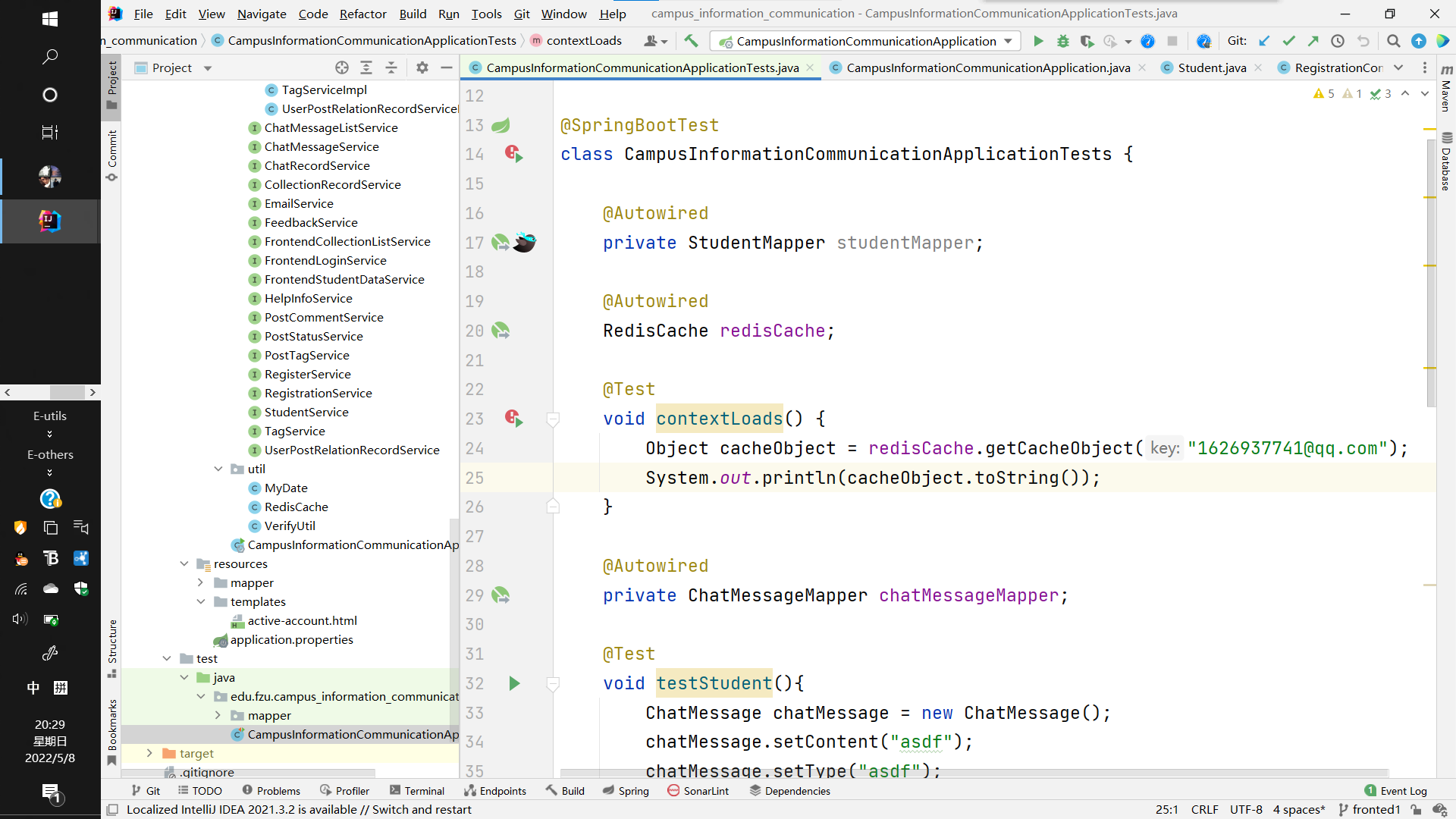Click Select Opened File target icon
The image size is (1456, 819).
pyautogui.click(x=342, y=67)
